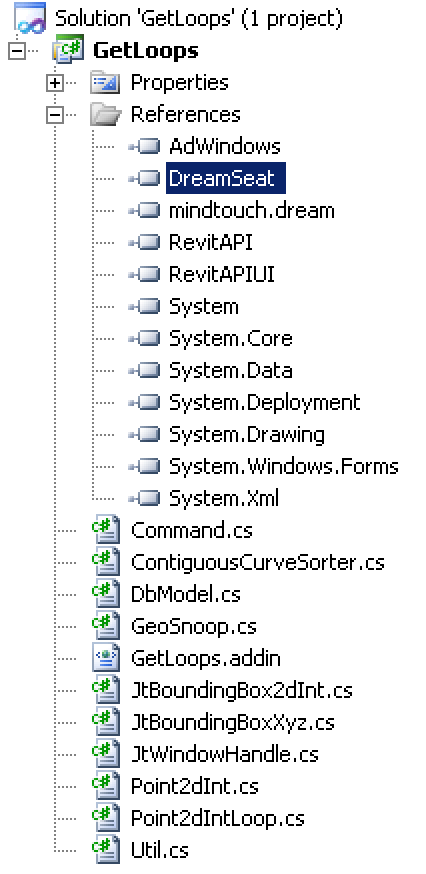Click the System.Core reference icon

(144, 339)
